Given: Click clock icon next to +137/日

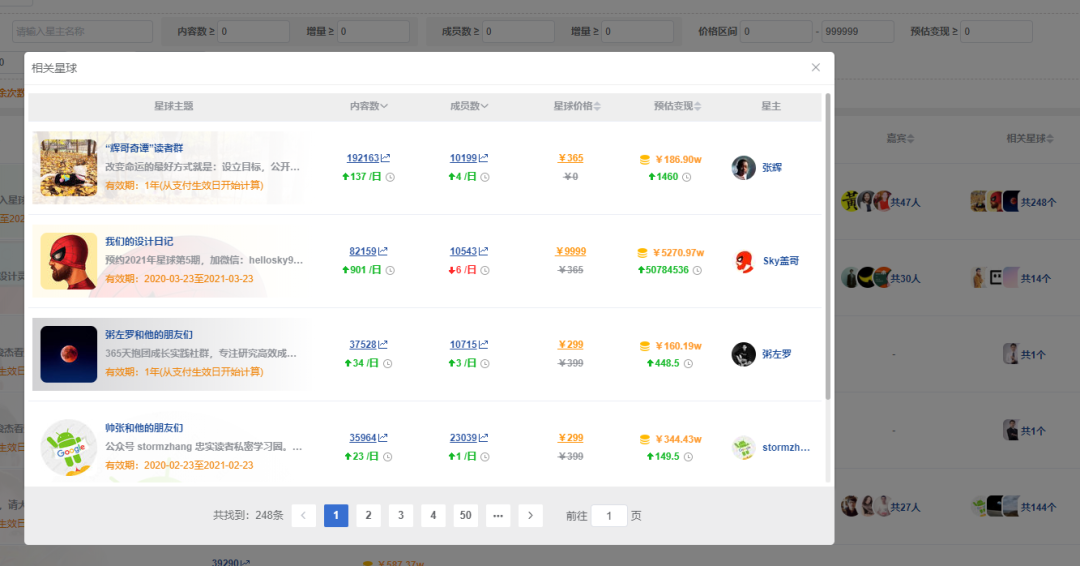Looking at the screenshot, I should (390, 177).
